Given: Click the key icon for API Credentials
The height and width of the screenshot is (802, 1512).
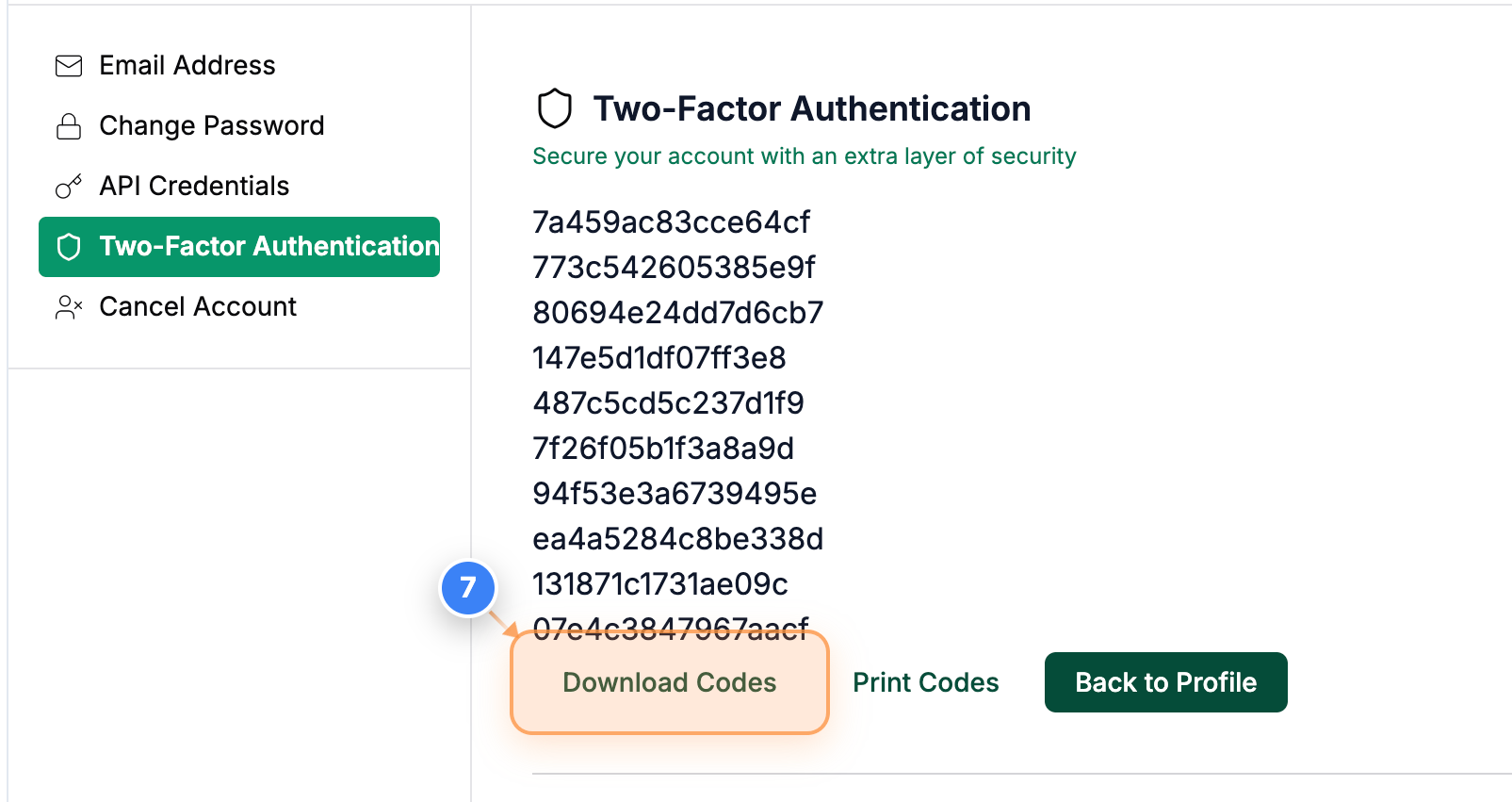Looking at the screenshot, I should [x=68, y=186].
